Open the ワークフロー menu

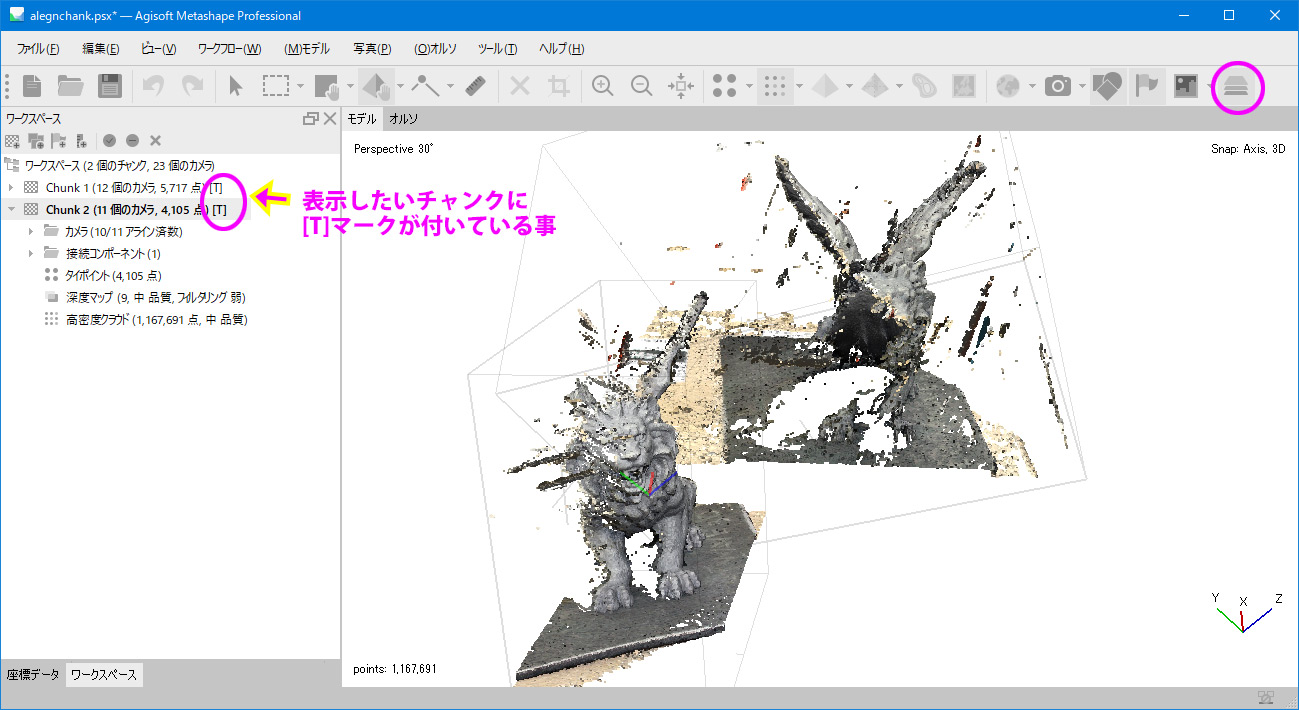[x=229, y=49]
